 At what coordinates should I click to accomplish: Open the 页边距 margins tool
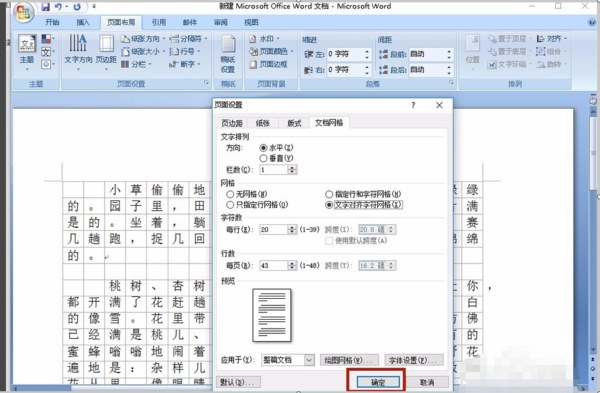tap(106, 51)
